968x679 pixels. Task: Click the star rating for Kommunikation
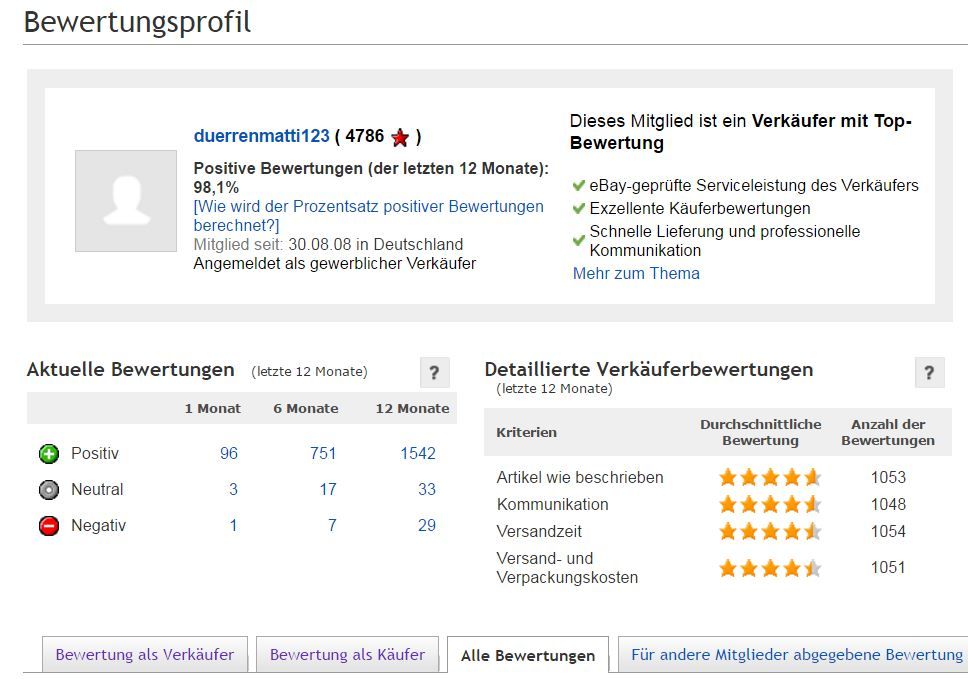[x=769, y=505]
